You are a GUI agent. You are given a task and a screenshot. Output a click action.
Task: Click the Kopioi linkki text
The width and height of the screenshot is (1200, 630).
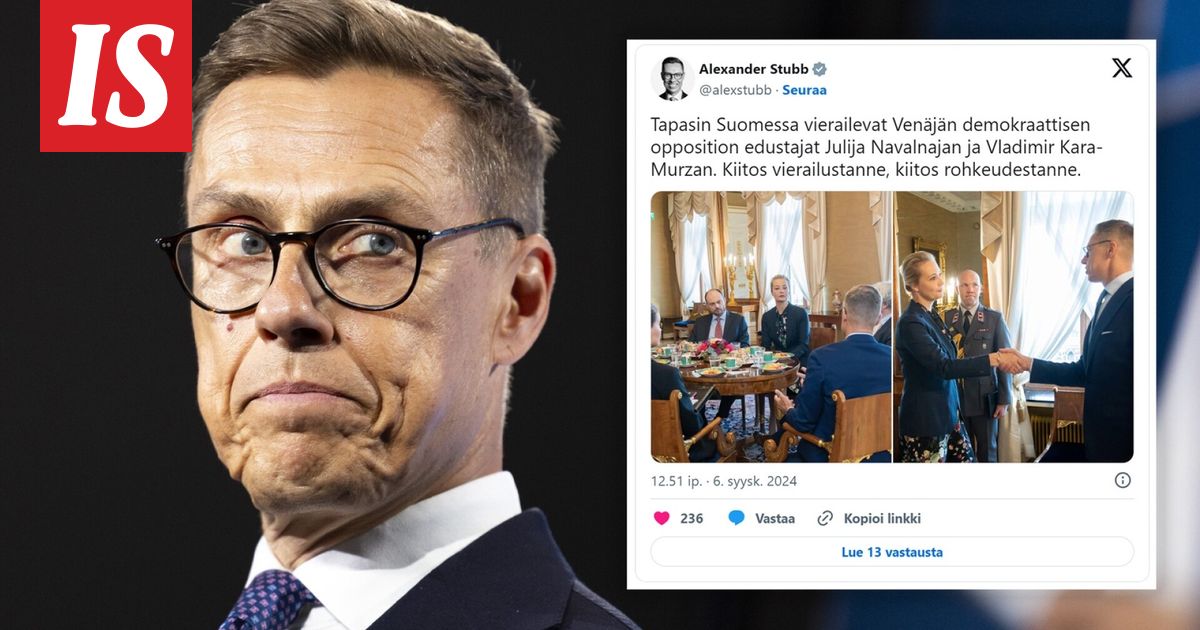coord(882,518)
